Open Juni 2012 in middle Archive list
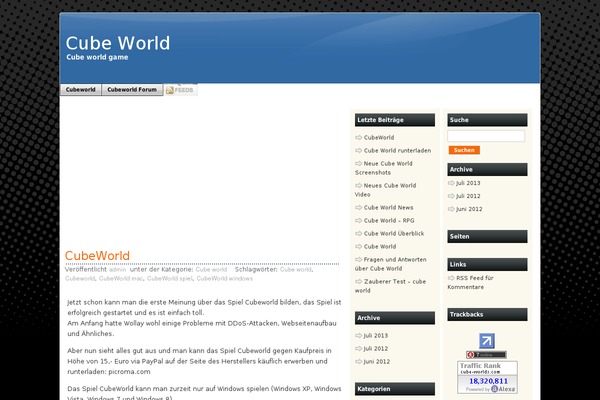Image resolution: width=600 pixels, height=400 pixels. point(377,361)
